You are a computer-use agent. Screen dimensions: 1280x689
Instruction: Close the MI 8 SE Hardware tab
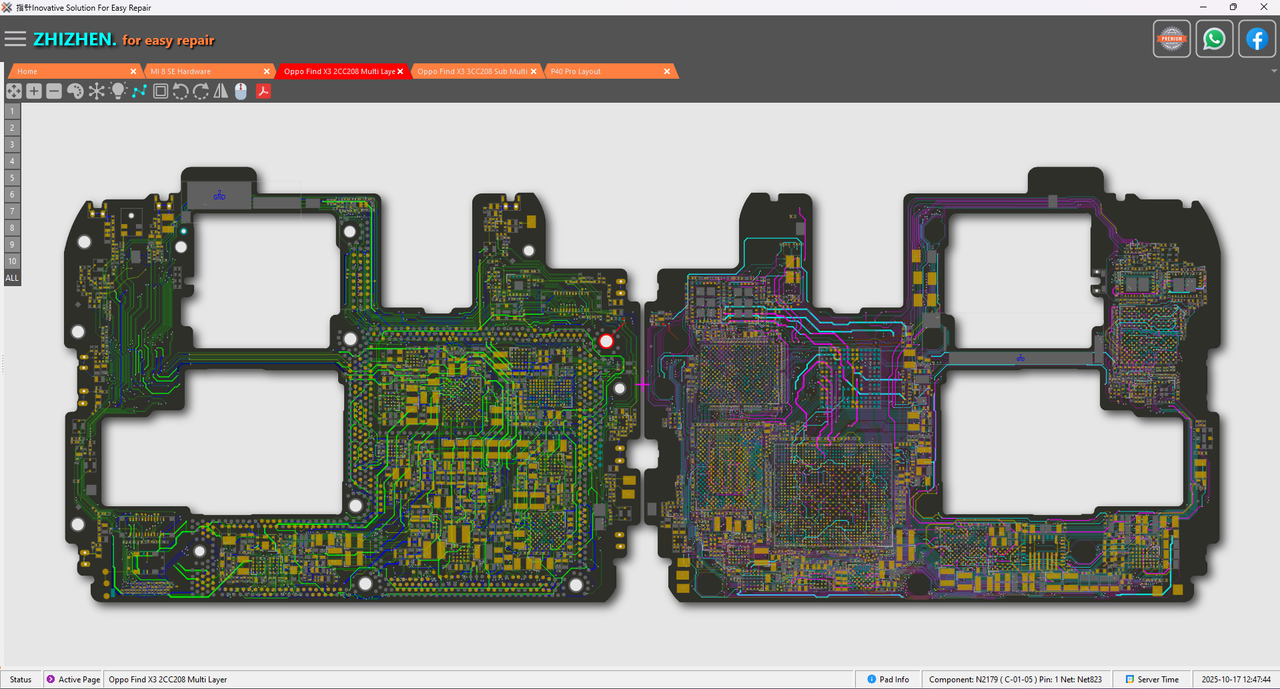coord(267,71)
